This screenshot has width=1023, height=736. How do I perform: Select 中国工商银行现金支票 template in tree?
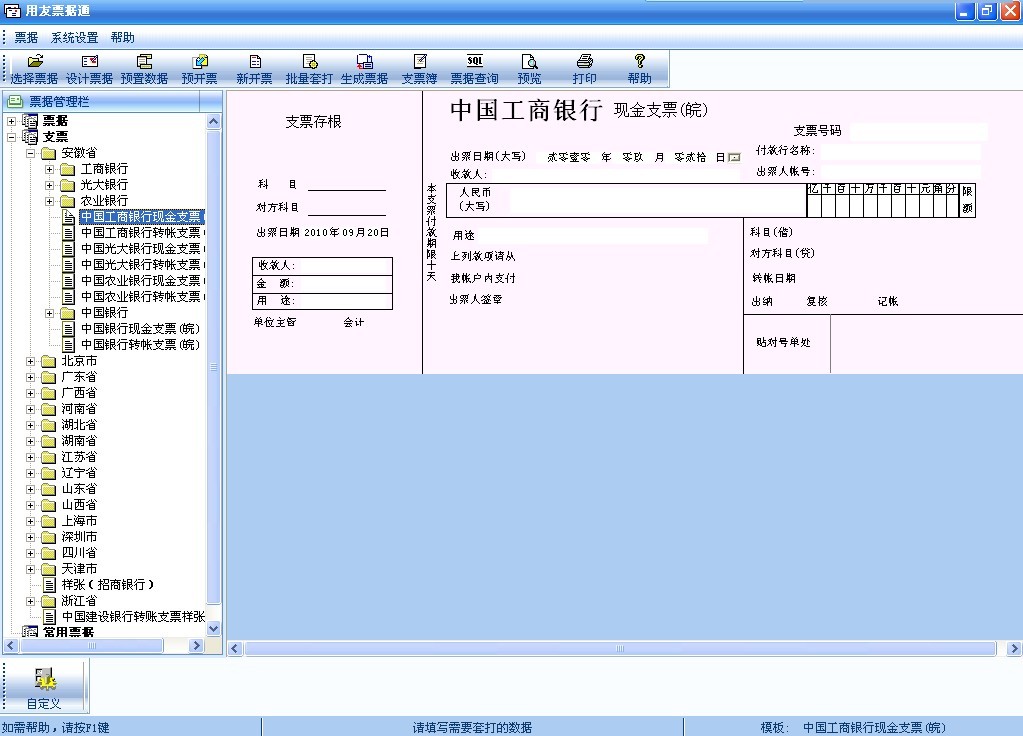coord(142,217)
